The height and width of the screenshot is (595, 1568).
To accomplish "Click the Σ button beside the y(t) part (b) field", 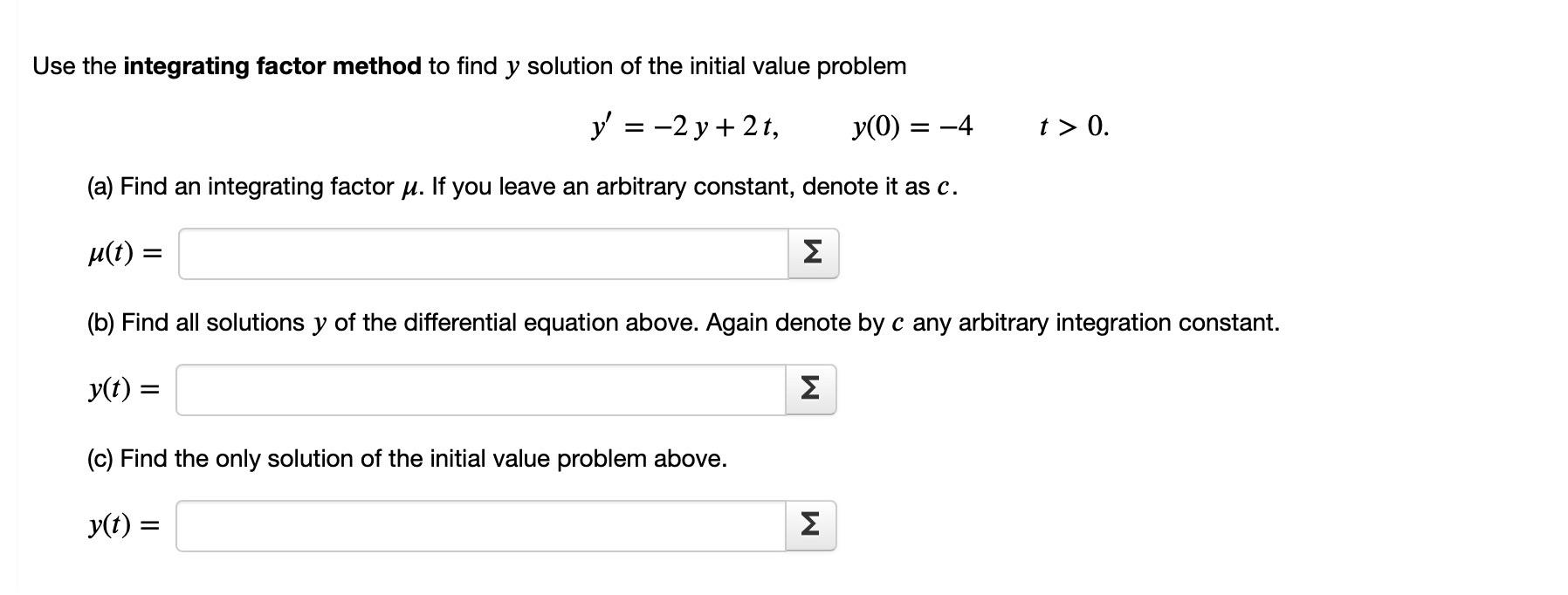I will 810,389.
